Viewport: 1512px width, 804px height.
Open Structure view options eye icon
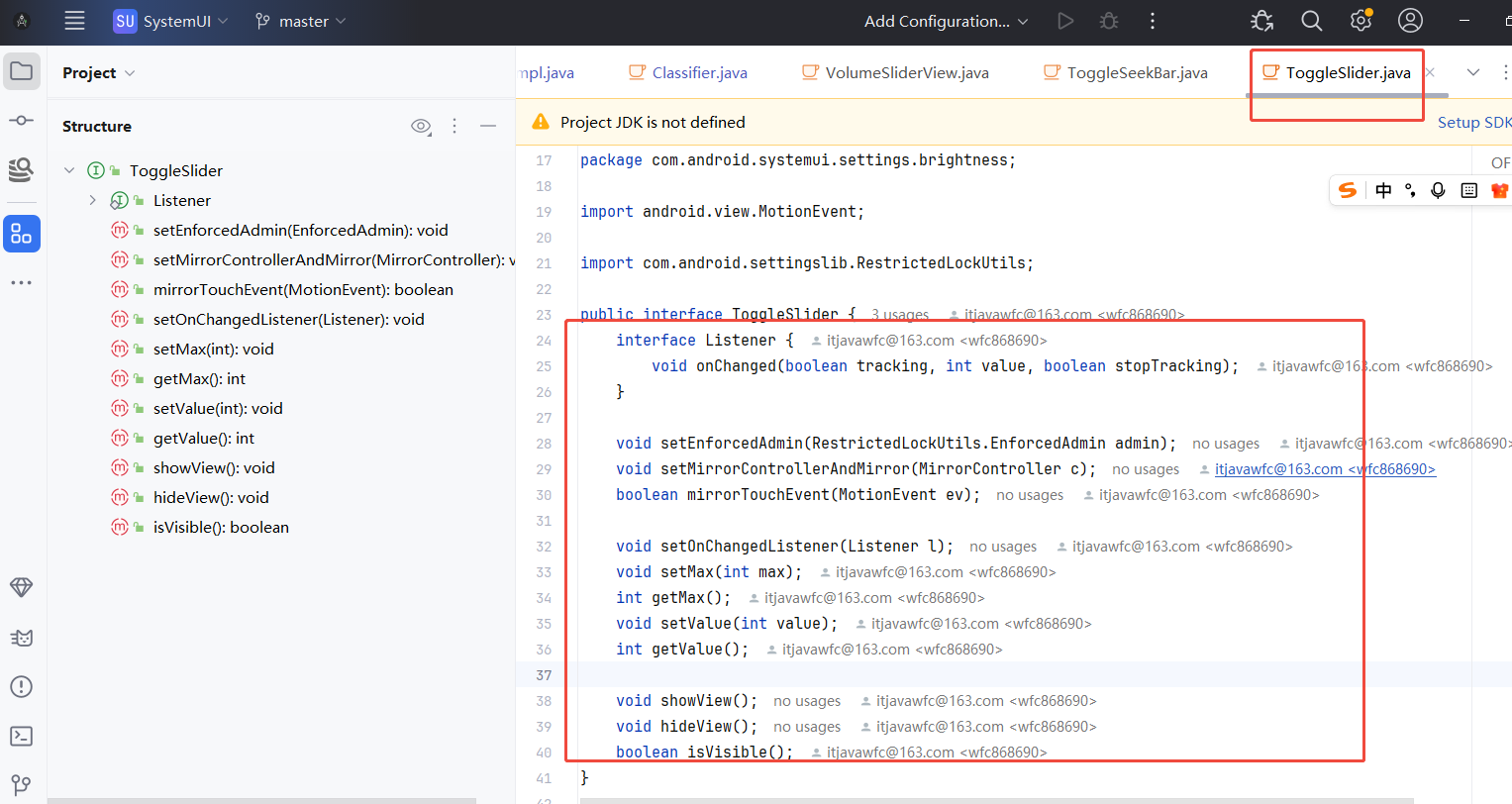tap(422, 126)
